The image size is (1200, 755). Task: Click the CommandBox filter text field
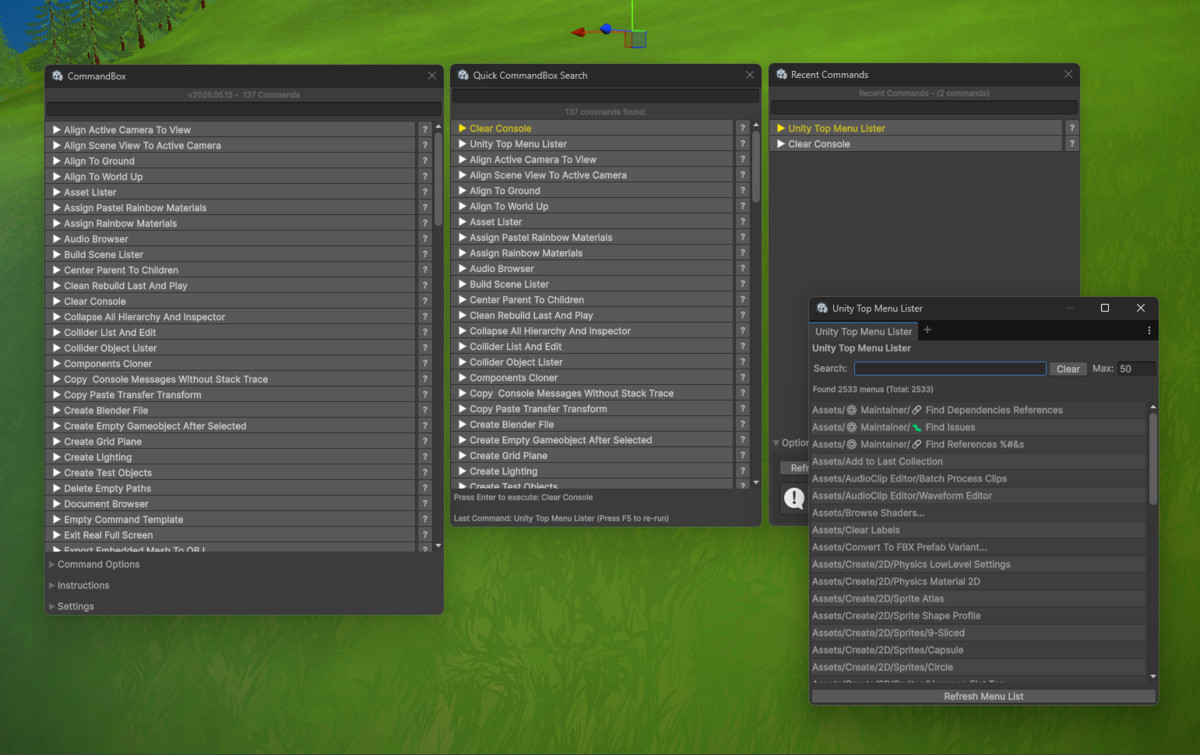click(244, 109)
